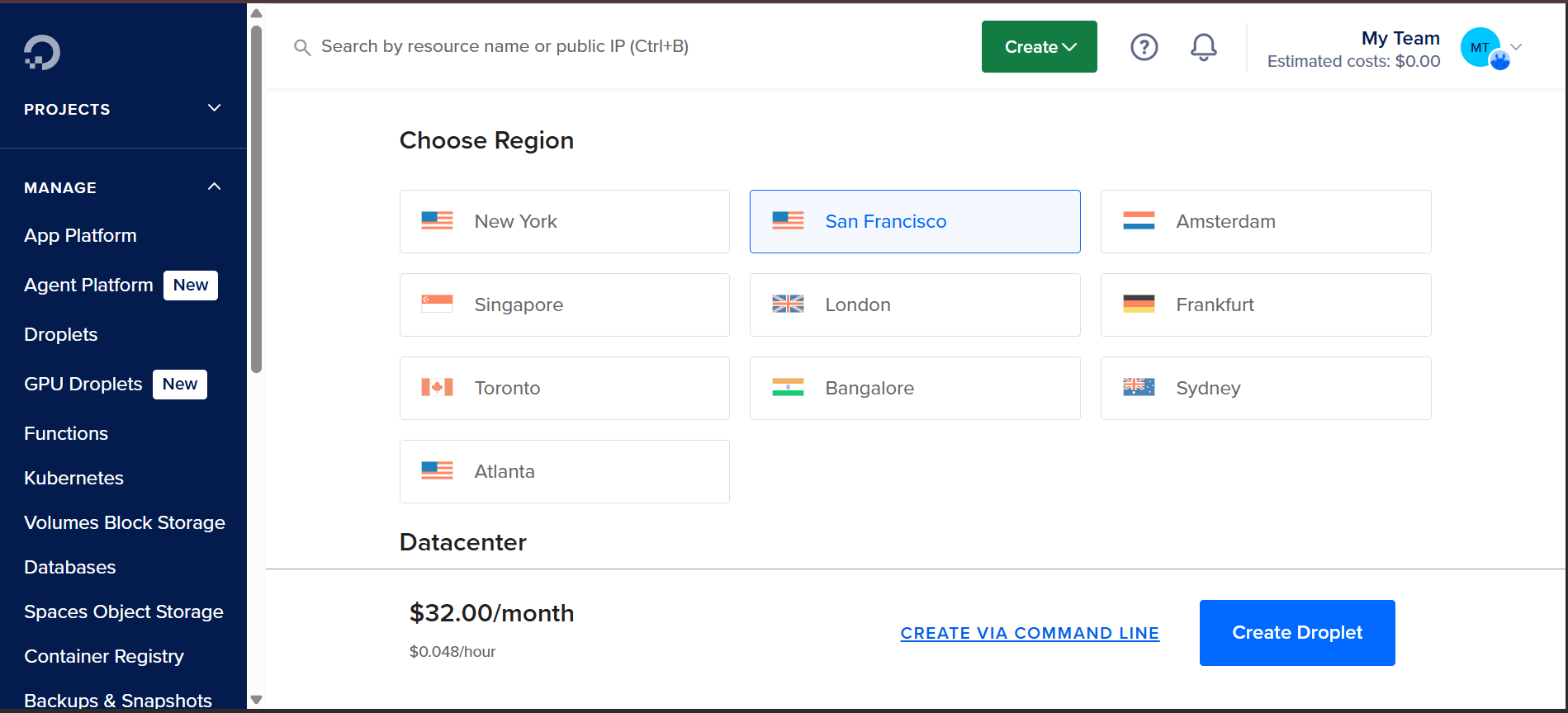Click the Create Droplet button
This screenshot has height=713, width=1568.
point(1297,633)
